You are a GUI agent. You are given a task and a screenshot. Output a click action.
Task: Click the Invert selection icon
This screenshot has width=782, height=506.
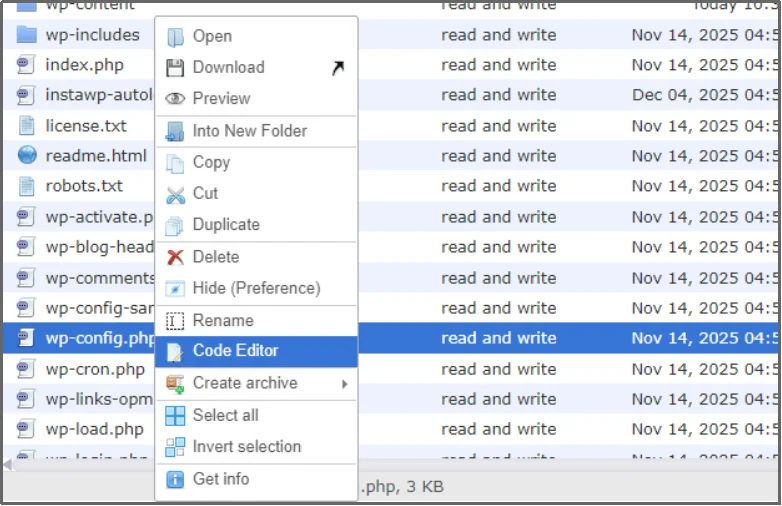175,447
